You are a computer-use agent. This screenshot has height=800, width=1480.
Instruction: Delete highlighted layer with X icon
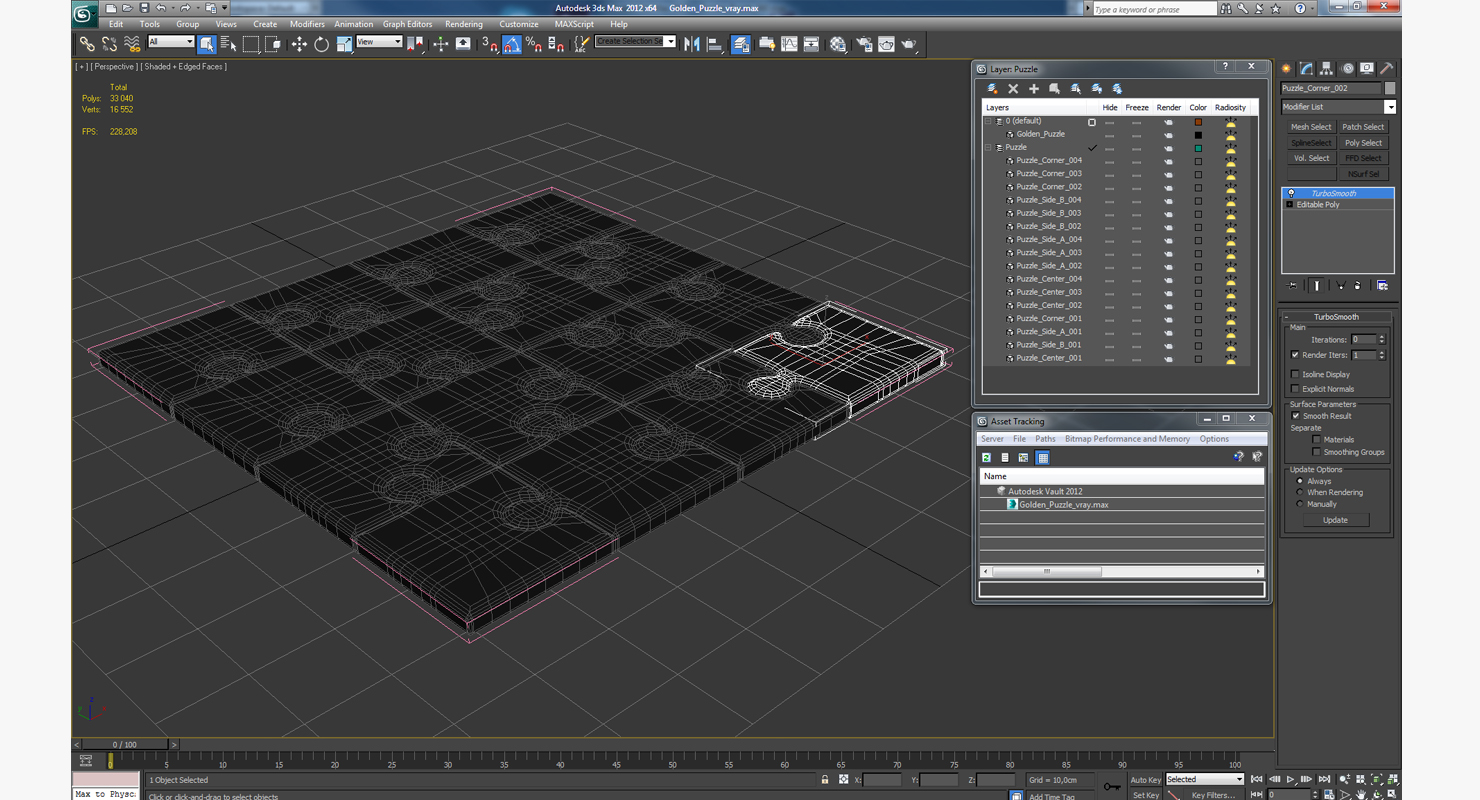pos(1013,89)
